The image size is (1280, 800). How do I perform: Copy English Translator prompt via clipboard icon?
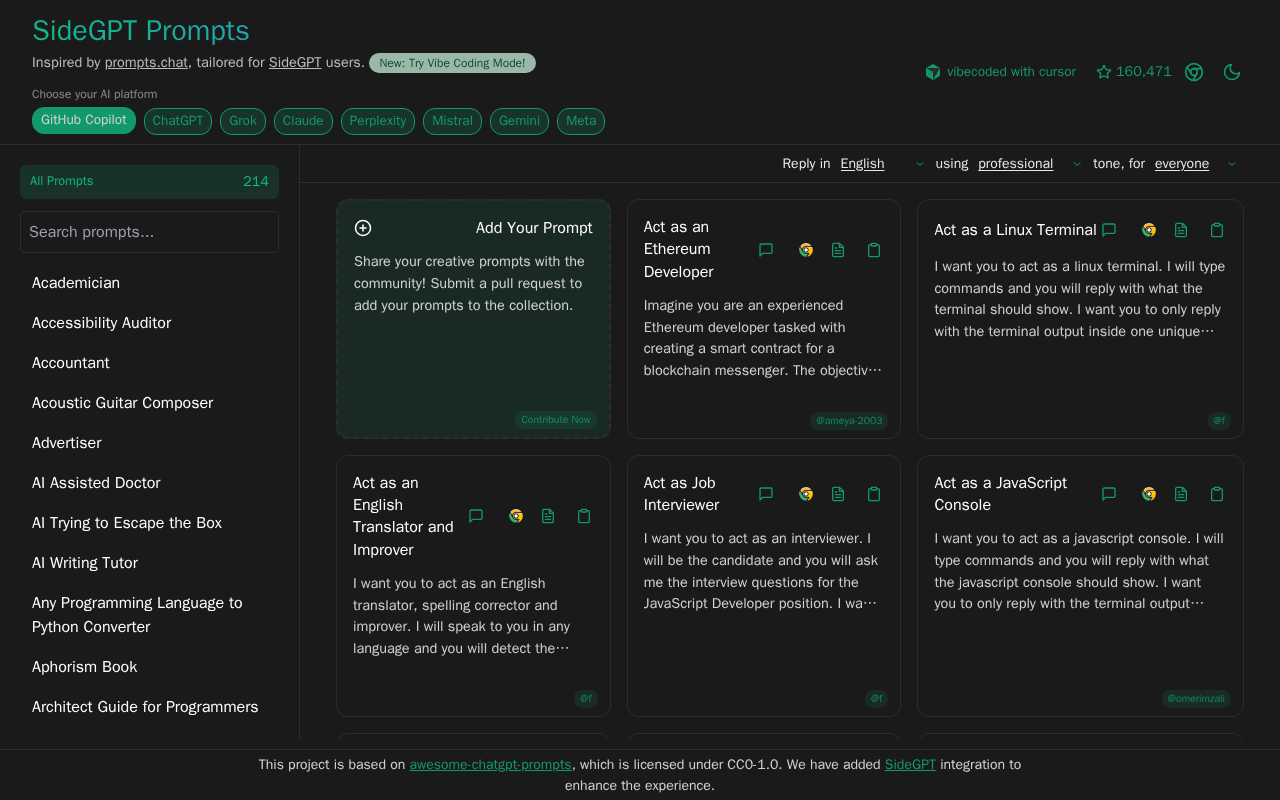[x=584, y=516]
